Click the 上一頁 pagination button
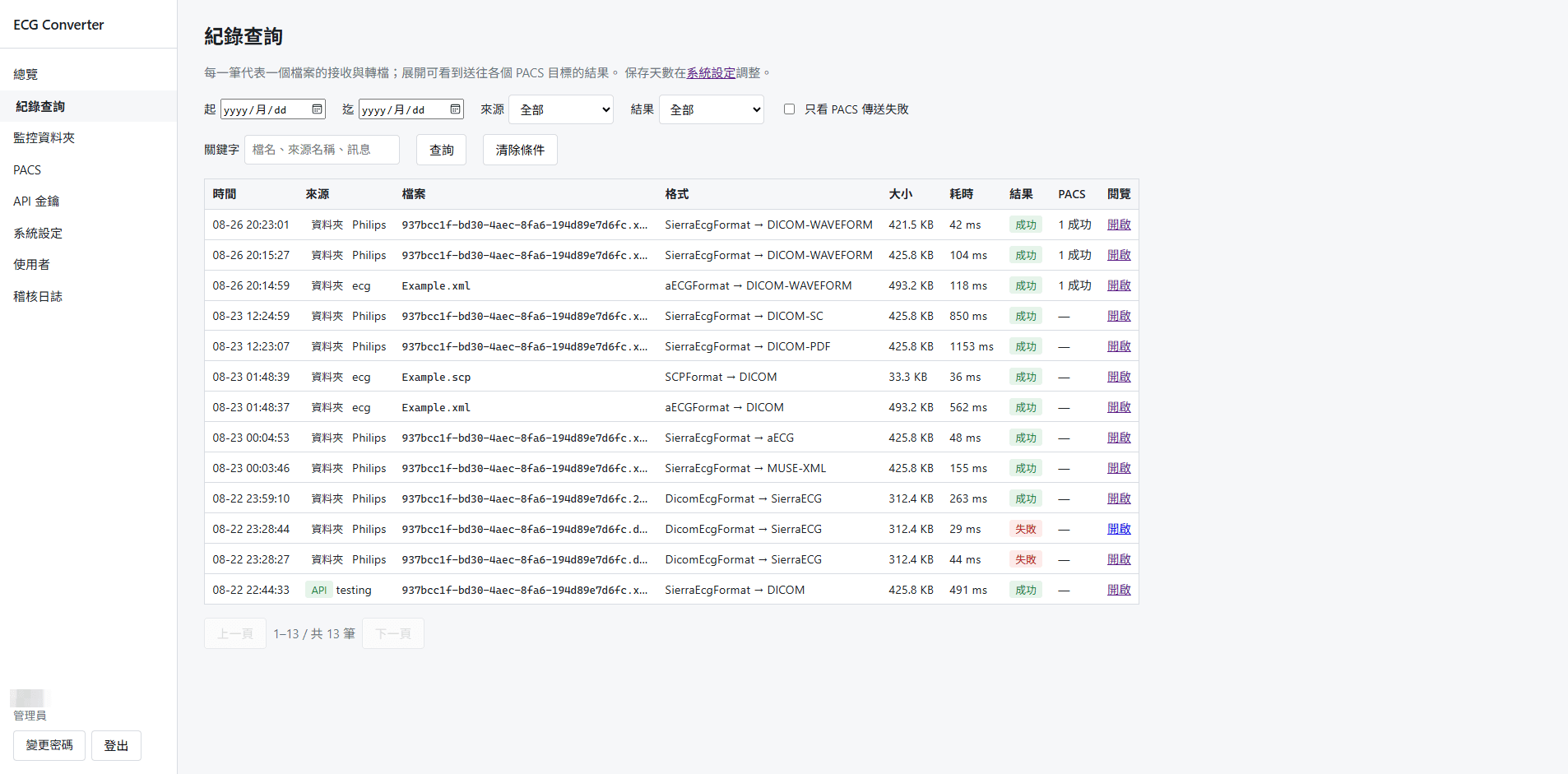This screenshot has width=1568, height=774. (235, 633)
